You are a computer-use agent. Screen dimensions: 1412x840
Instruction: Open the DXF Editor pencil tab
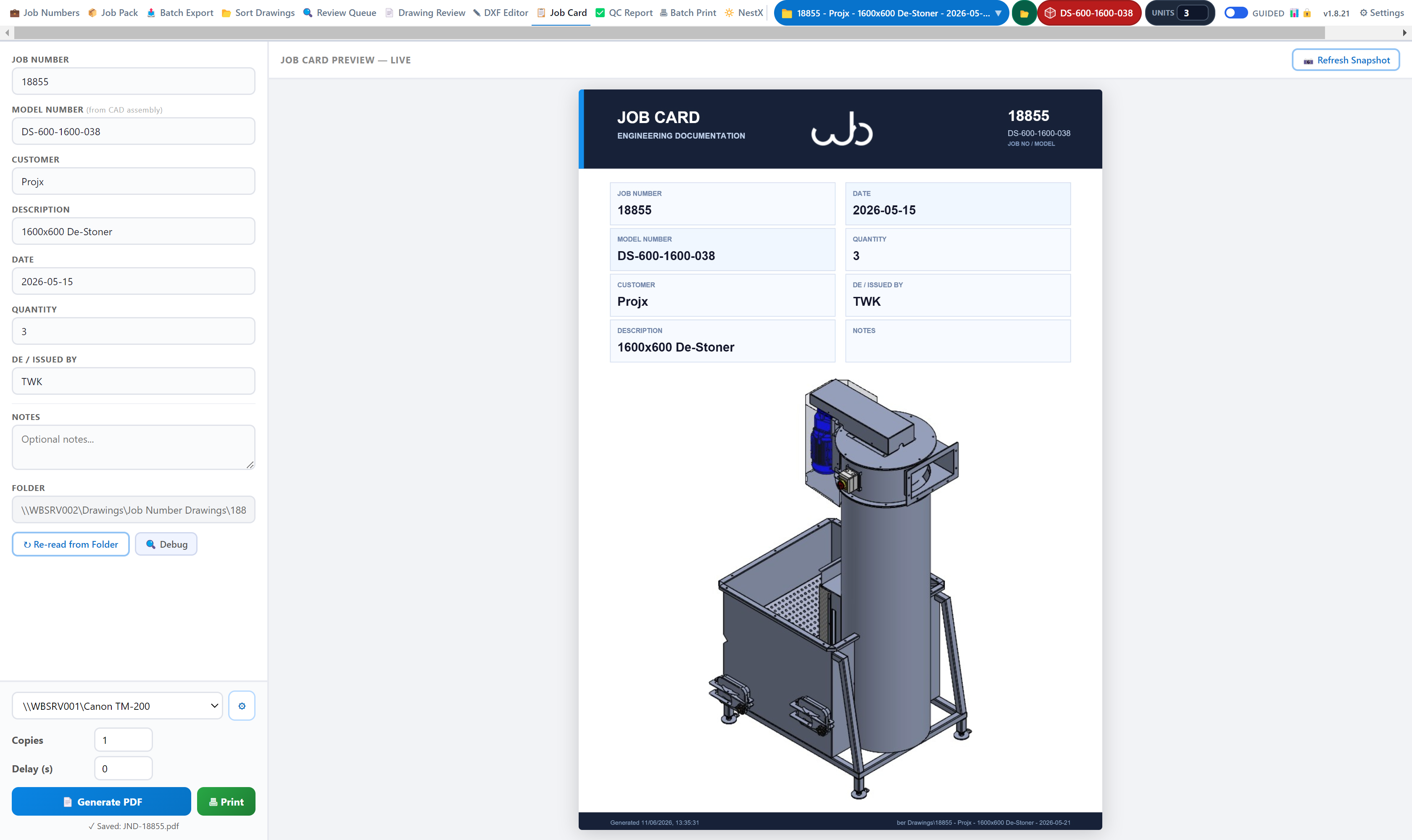coord(501,13)
